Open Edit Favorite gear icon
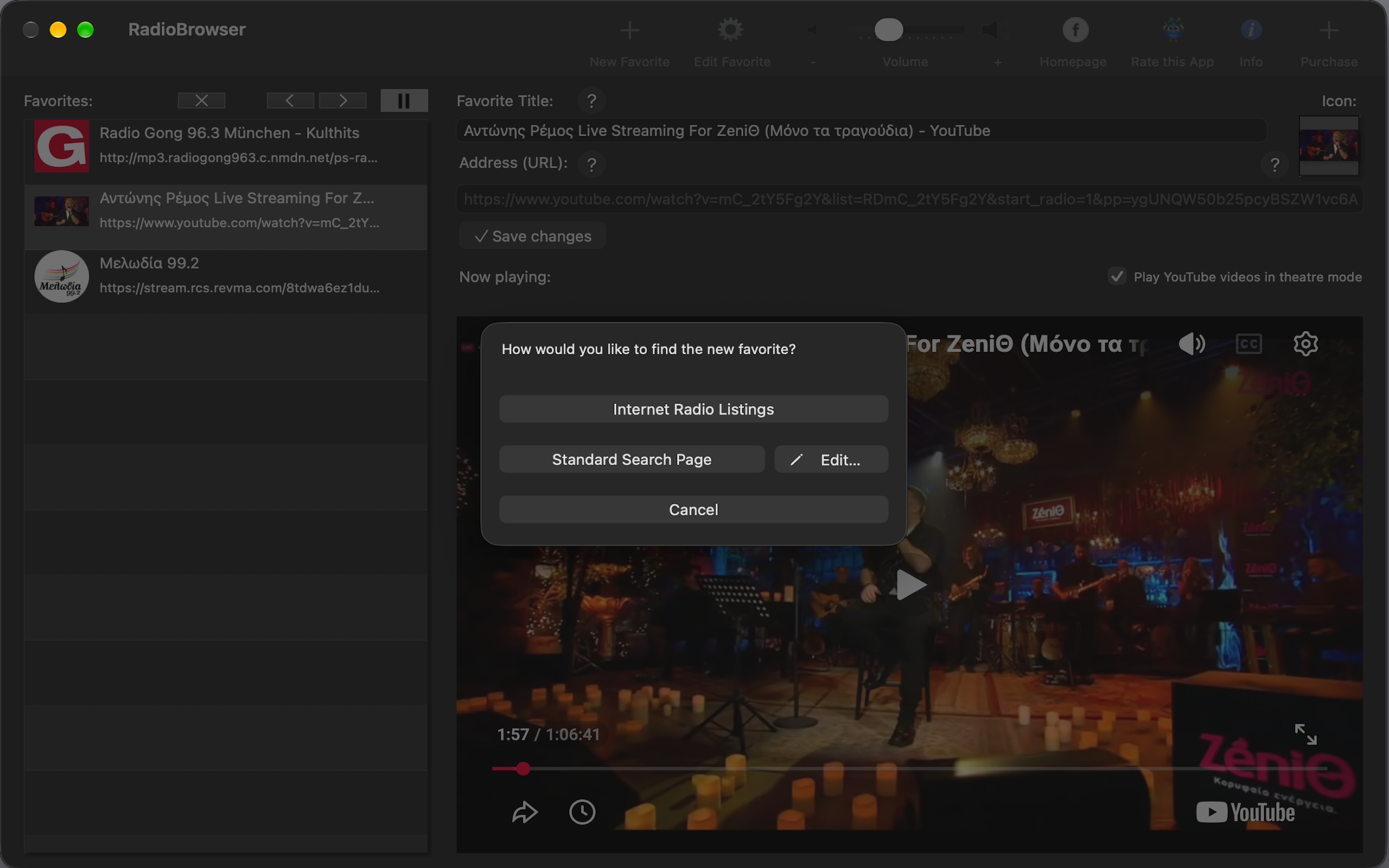Viewport: 1389px width, 868px height. [x=731, y=30]
